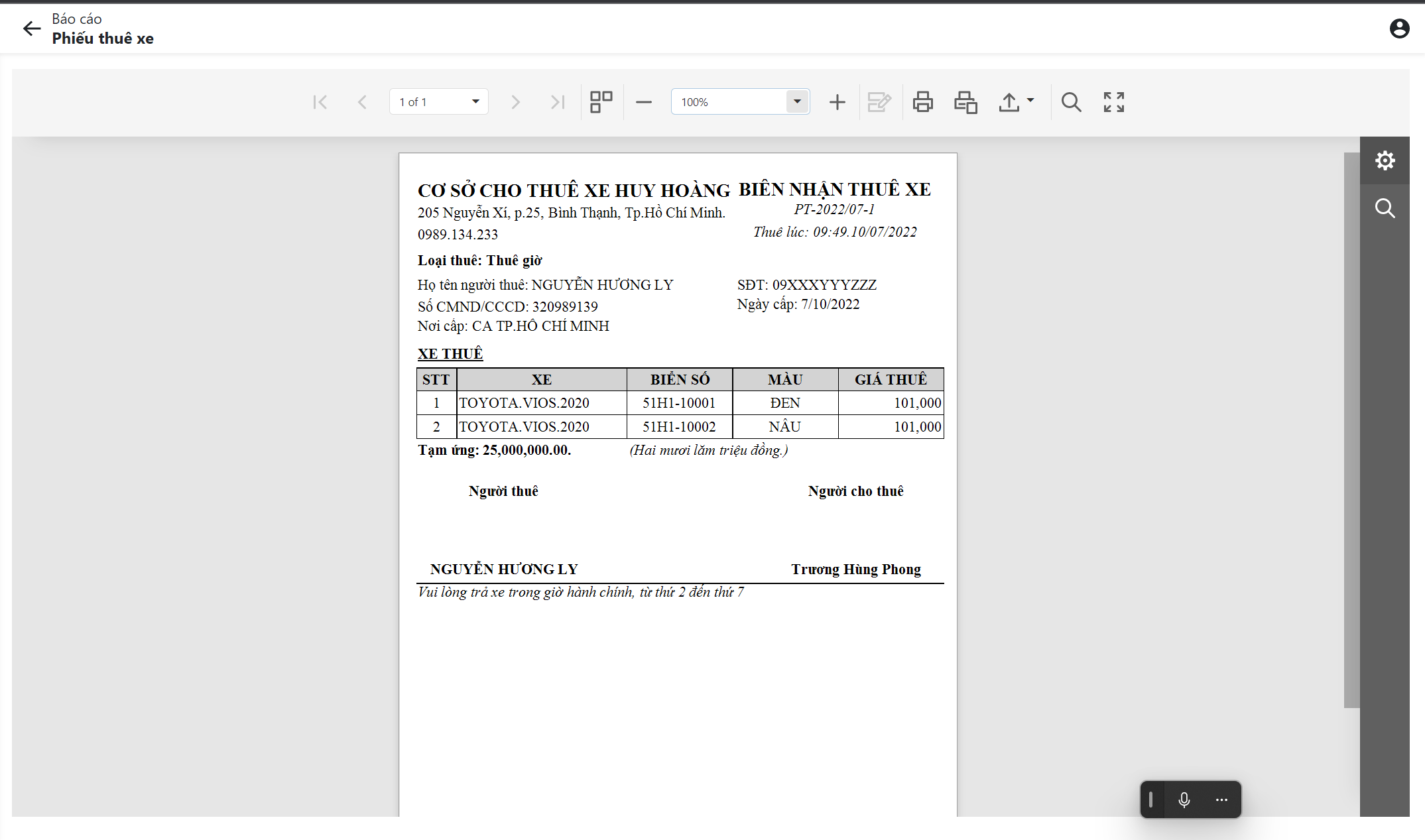
Task: Click 'Số CMND/CCCD: 320989139' line
Action: 508,307
